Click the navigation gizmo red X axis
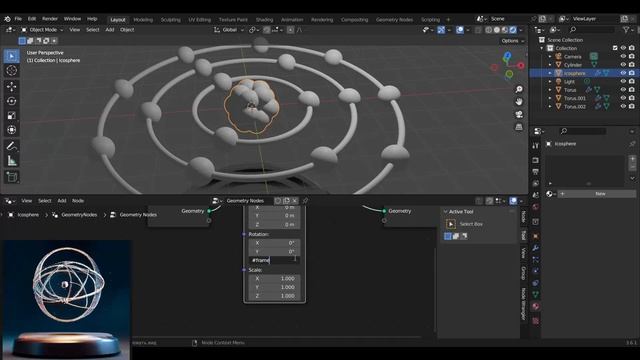The image size is (640, 360). pos(521,65)
